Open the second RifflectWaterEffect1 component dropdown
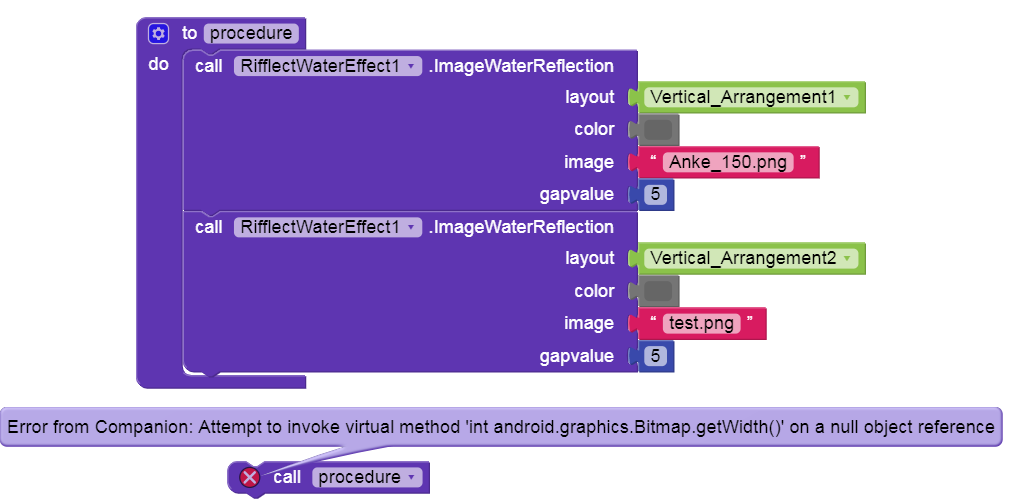 [x=413, y=227]
